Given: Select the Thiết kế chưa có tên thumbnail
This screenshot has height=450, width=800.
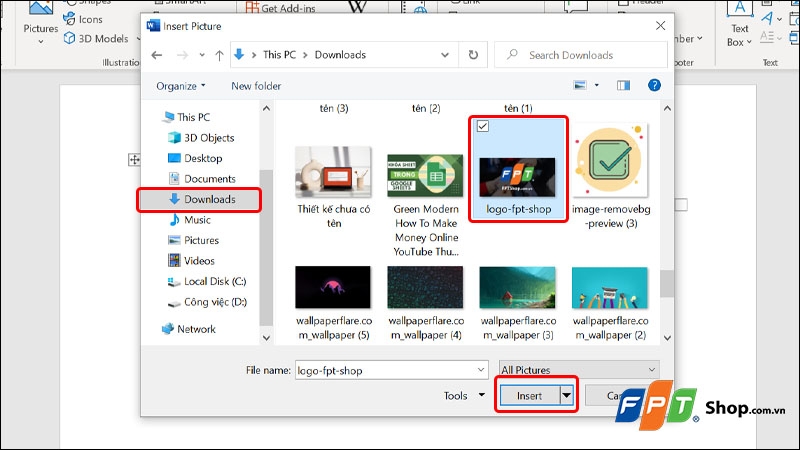Looking at the screenshot, I should pyautogui.click(x=333, y=175).
